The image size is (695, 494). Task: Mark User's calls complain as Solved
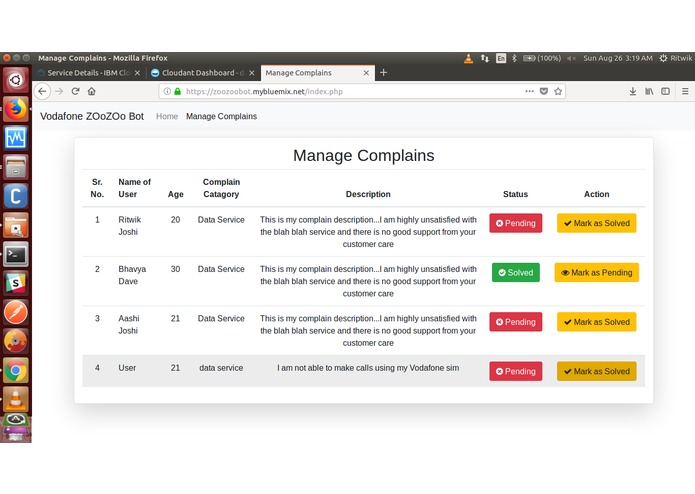click(x=597, y=371)
